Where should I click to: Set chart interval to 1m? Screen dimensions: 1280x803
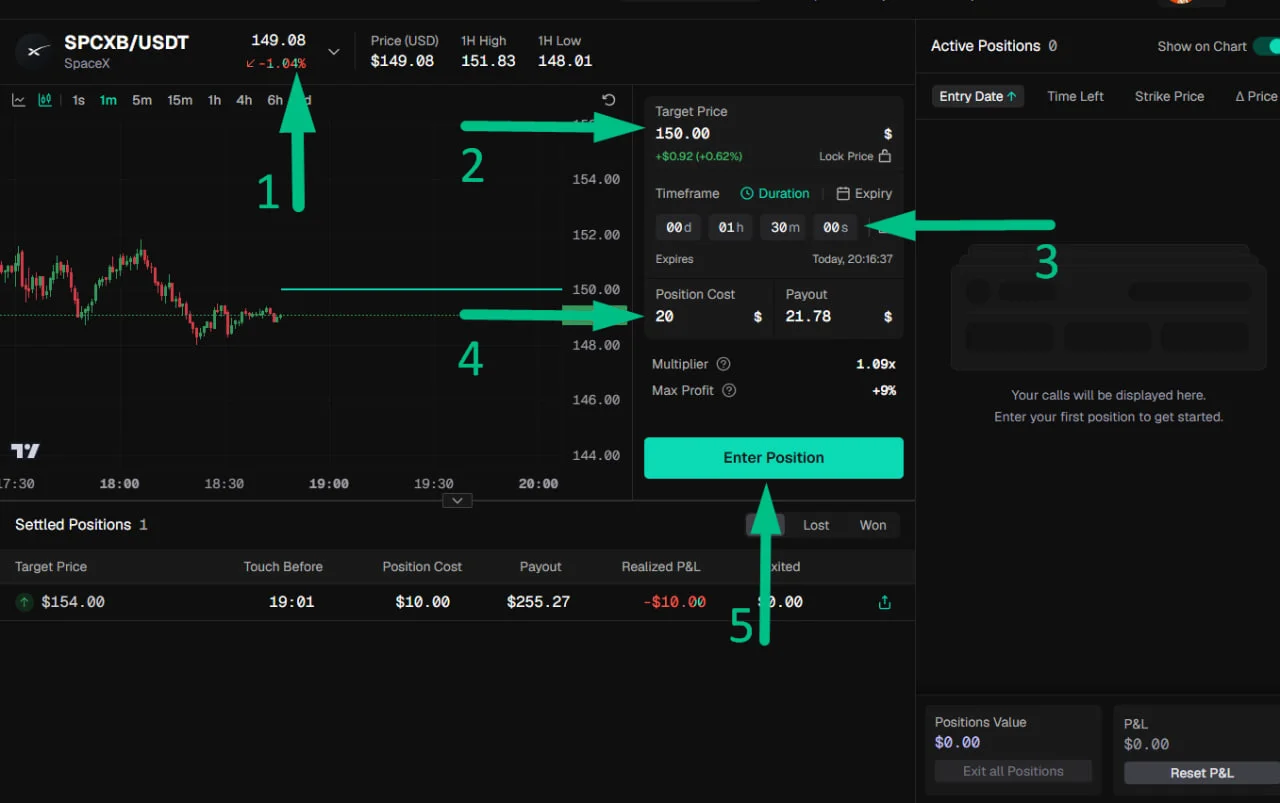coord(108,100)
